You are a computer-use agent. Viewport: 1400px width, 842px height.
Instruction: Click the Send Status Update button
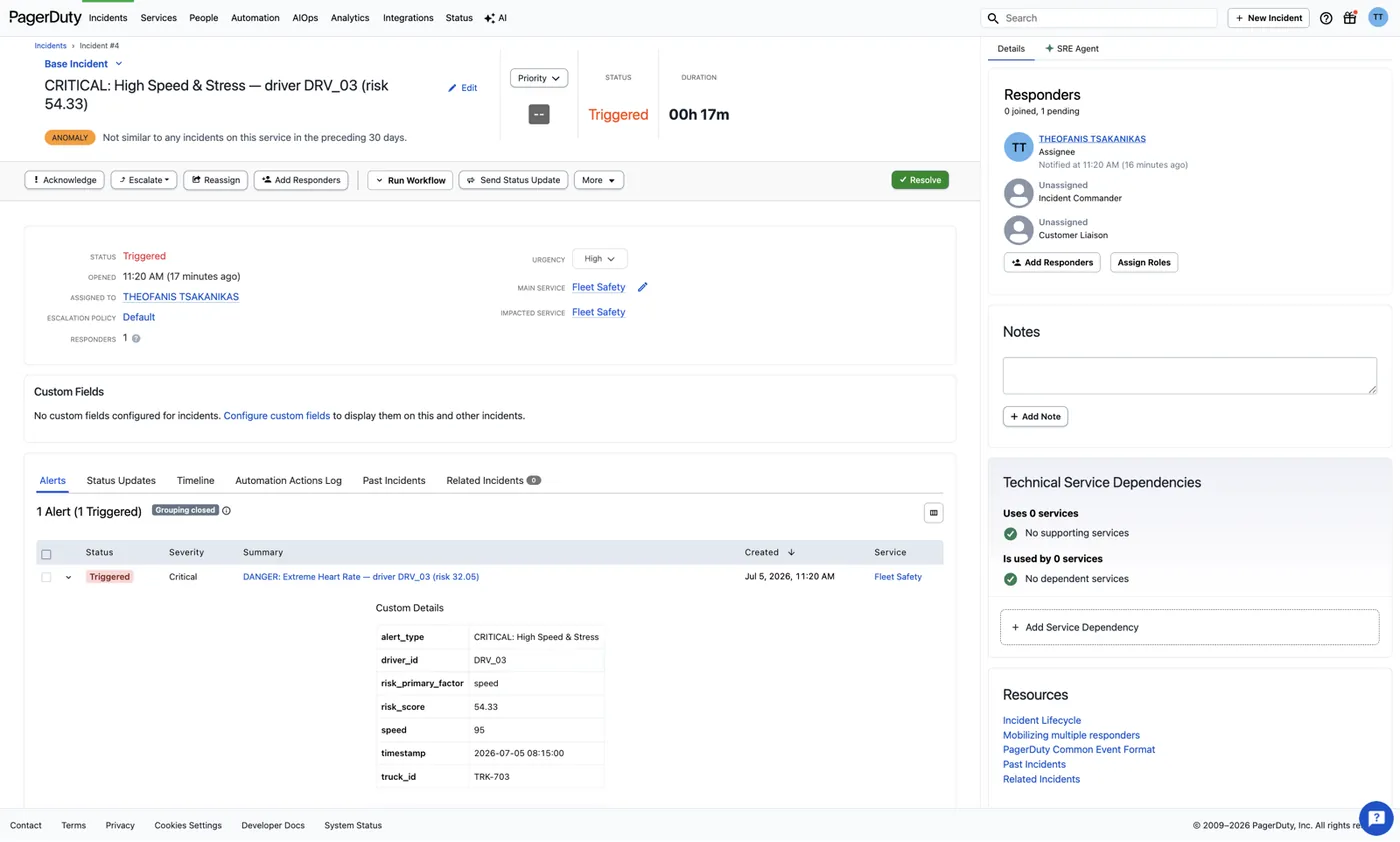[513, 180]
